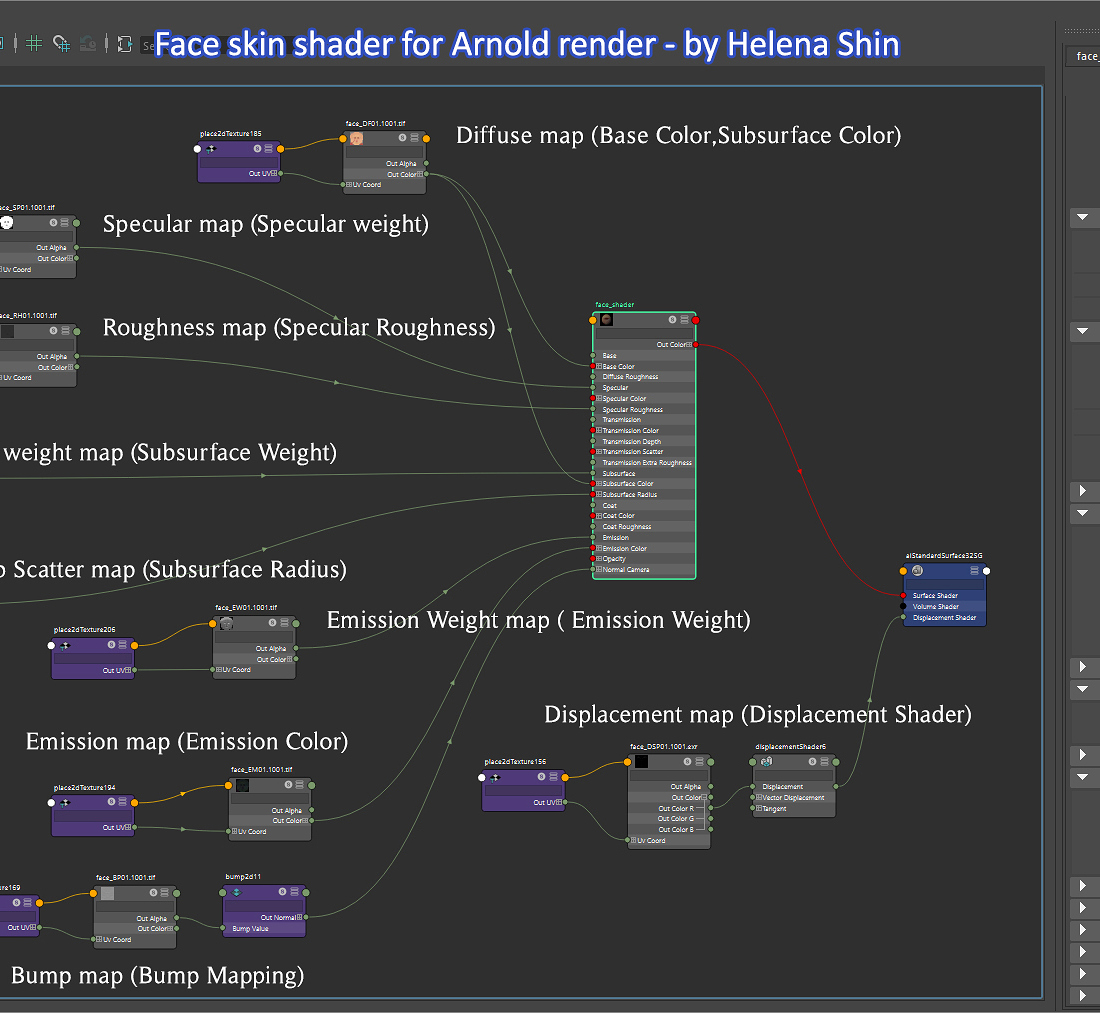Select the face_DF01.1001.tif texture swatch
This screenshot has width=1100, height=1013.
pos(356,138)
